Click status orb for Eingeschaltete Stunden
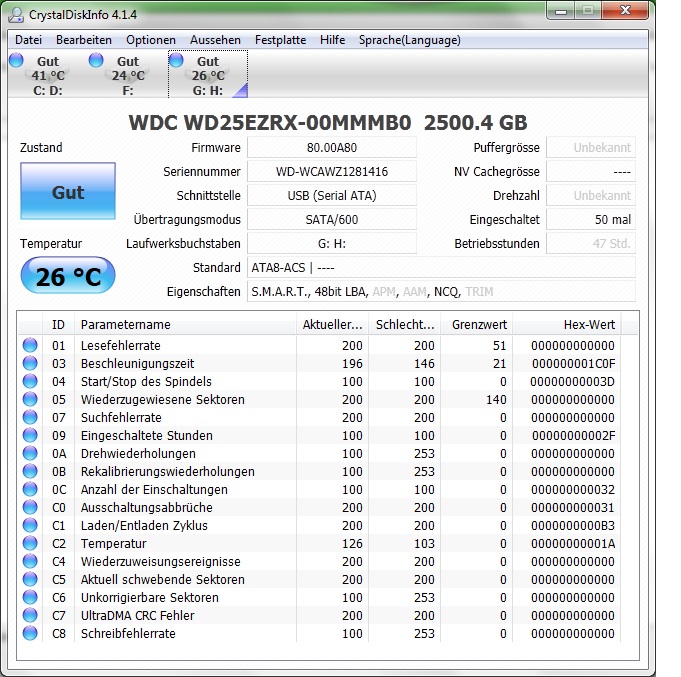 (30, 435)
